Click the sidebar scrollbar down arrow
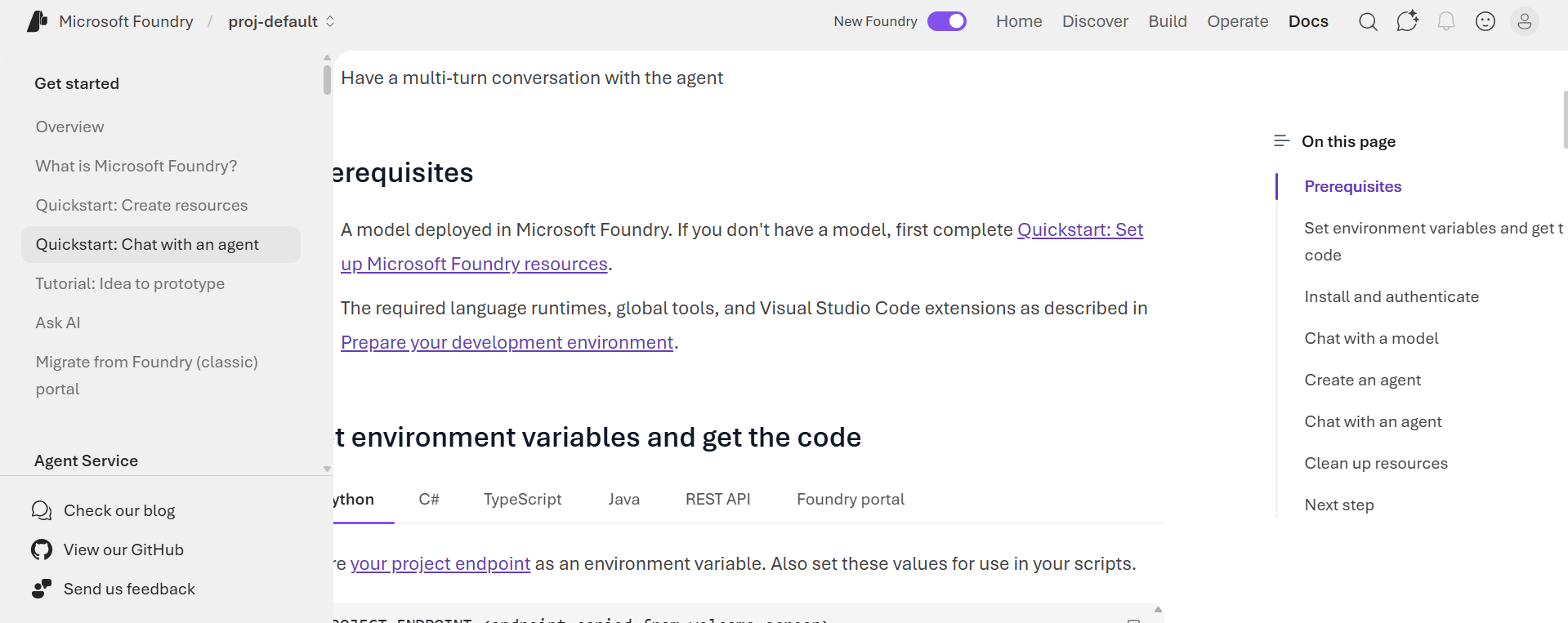This screenshot has height=623, width=1568. coord(327,469)
